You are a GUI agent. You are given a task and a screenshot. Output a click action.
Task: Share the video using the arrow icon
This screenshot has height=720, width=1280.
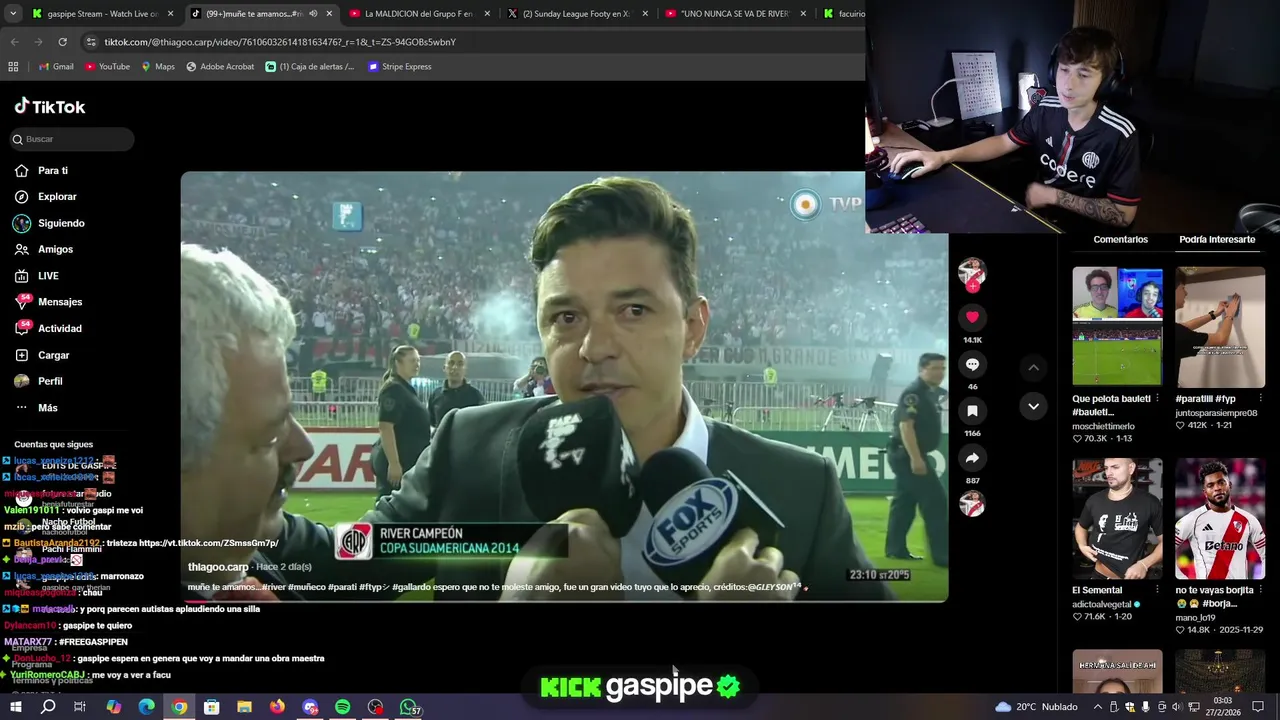pos(972,458)
